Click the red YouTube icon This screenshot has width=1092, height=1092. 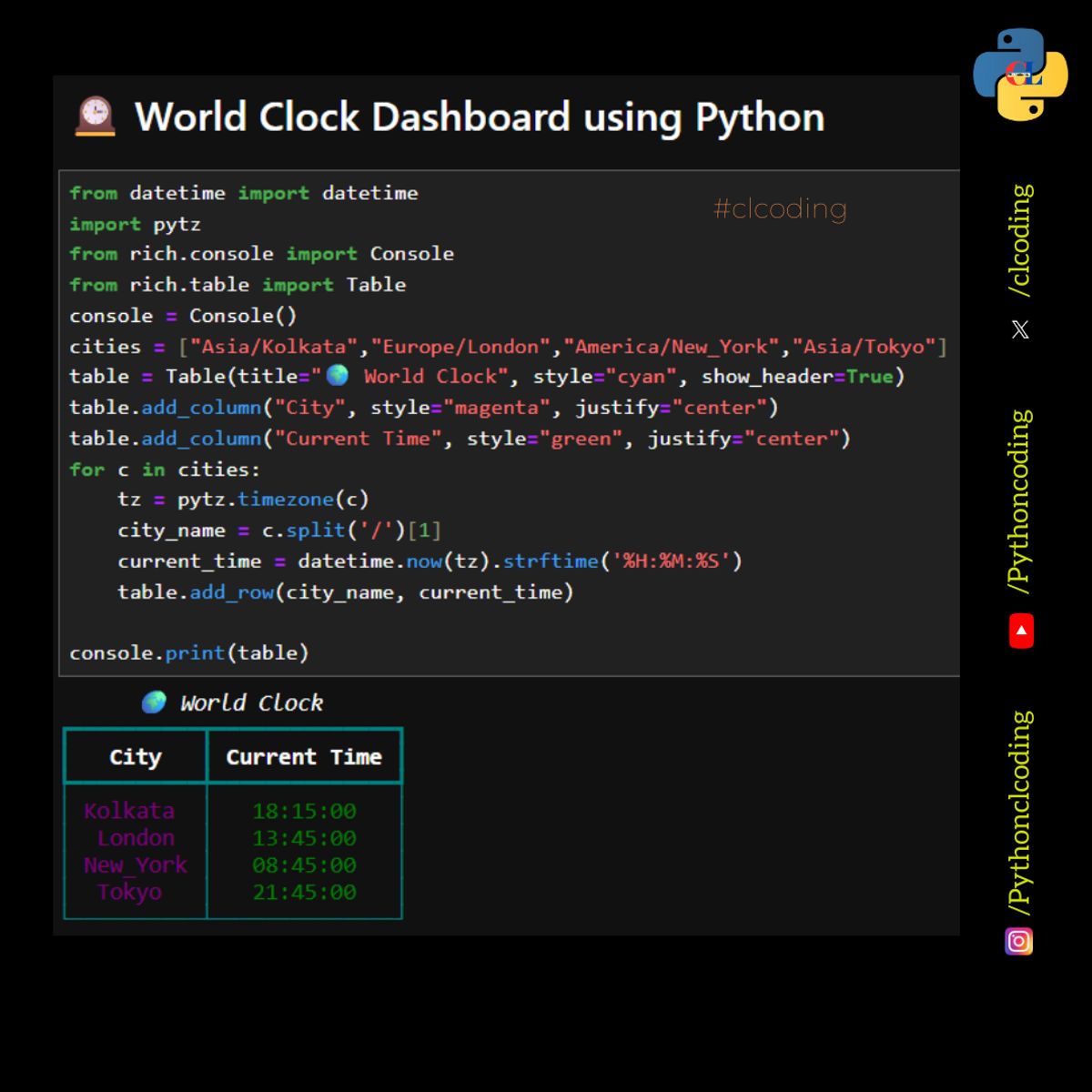click(x=1021, y=631)
